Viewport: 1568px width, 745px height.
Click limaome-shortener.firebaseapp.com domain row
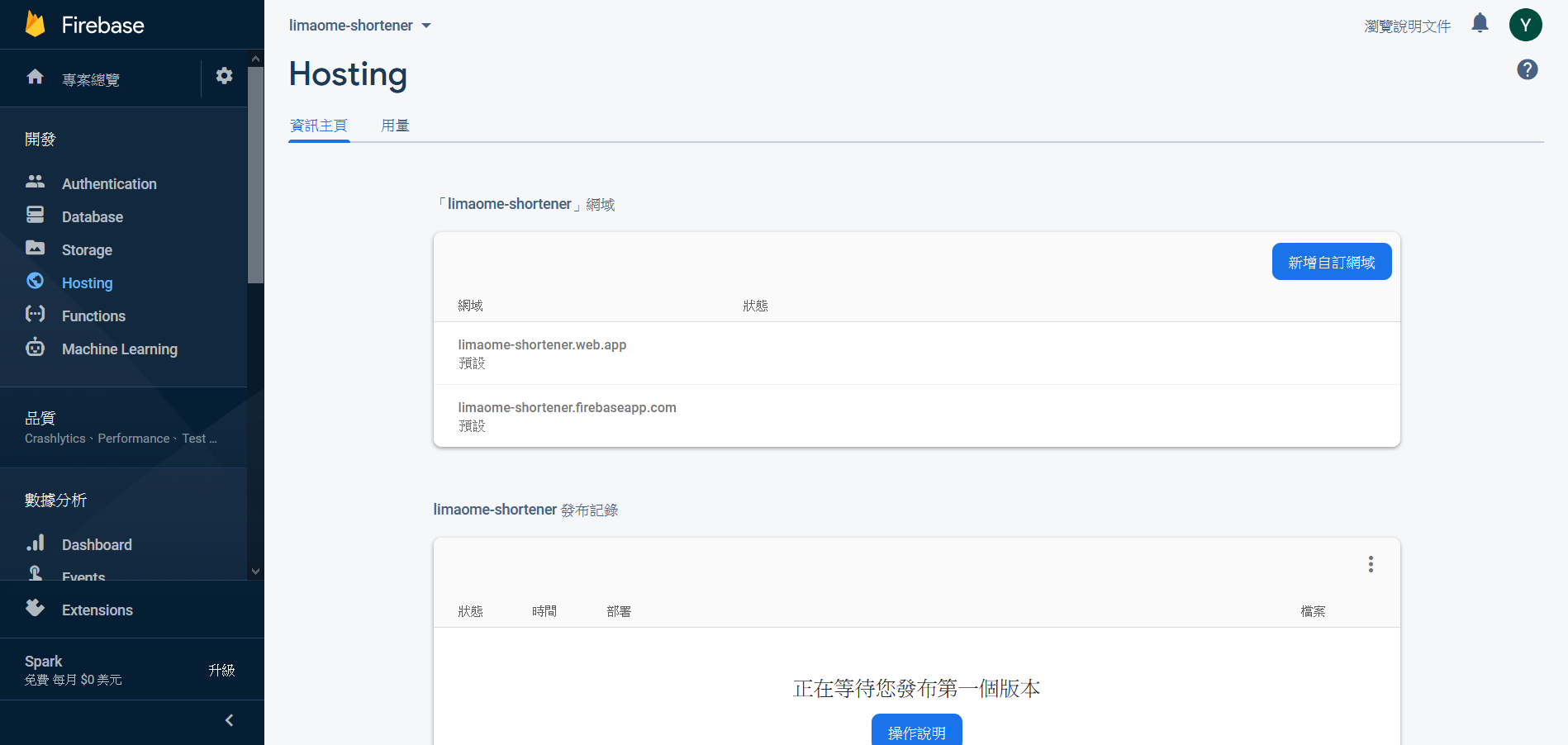tap(916, 416)
